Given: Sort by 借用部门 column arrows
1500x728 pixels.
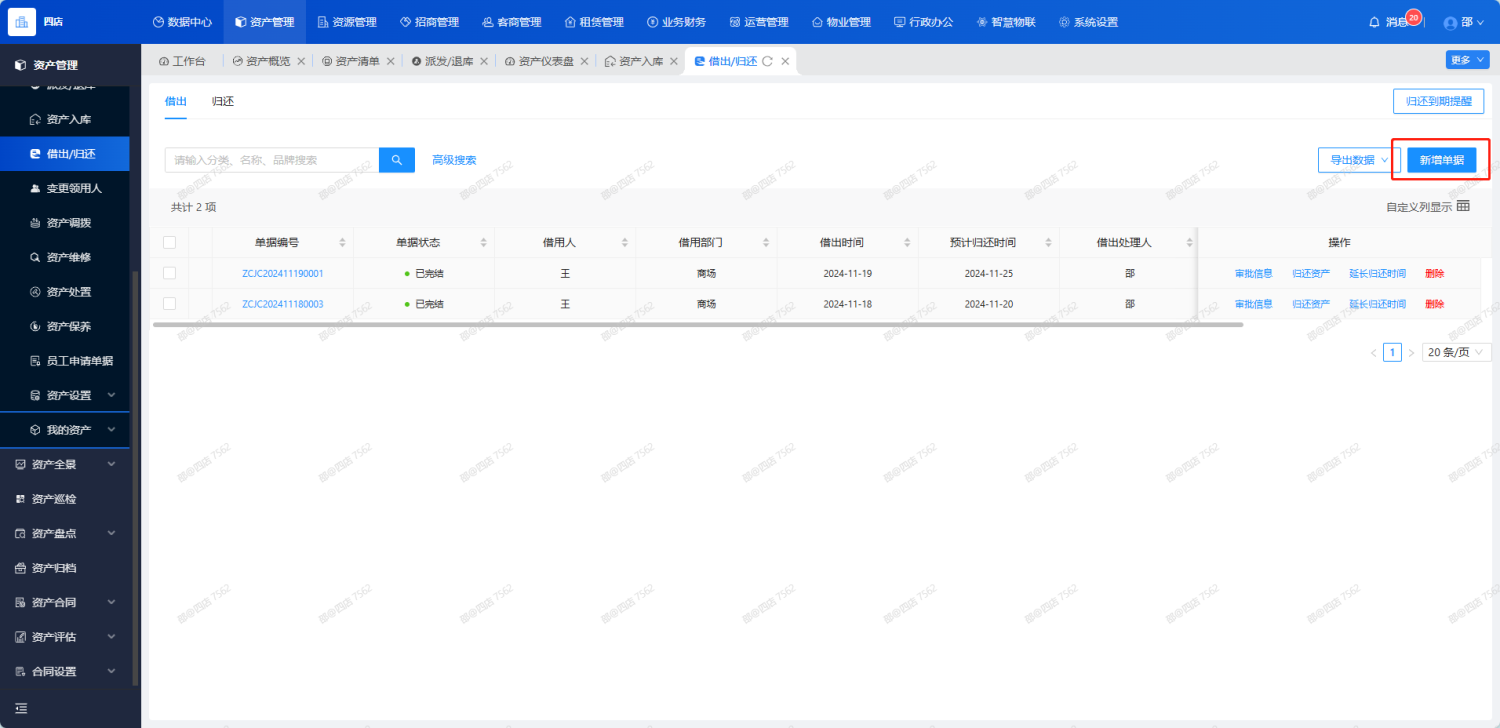Looking at the screenshot, I should [767, 242].
